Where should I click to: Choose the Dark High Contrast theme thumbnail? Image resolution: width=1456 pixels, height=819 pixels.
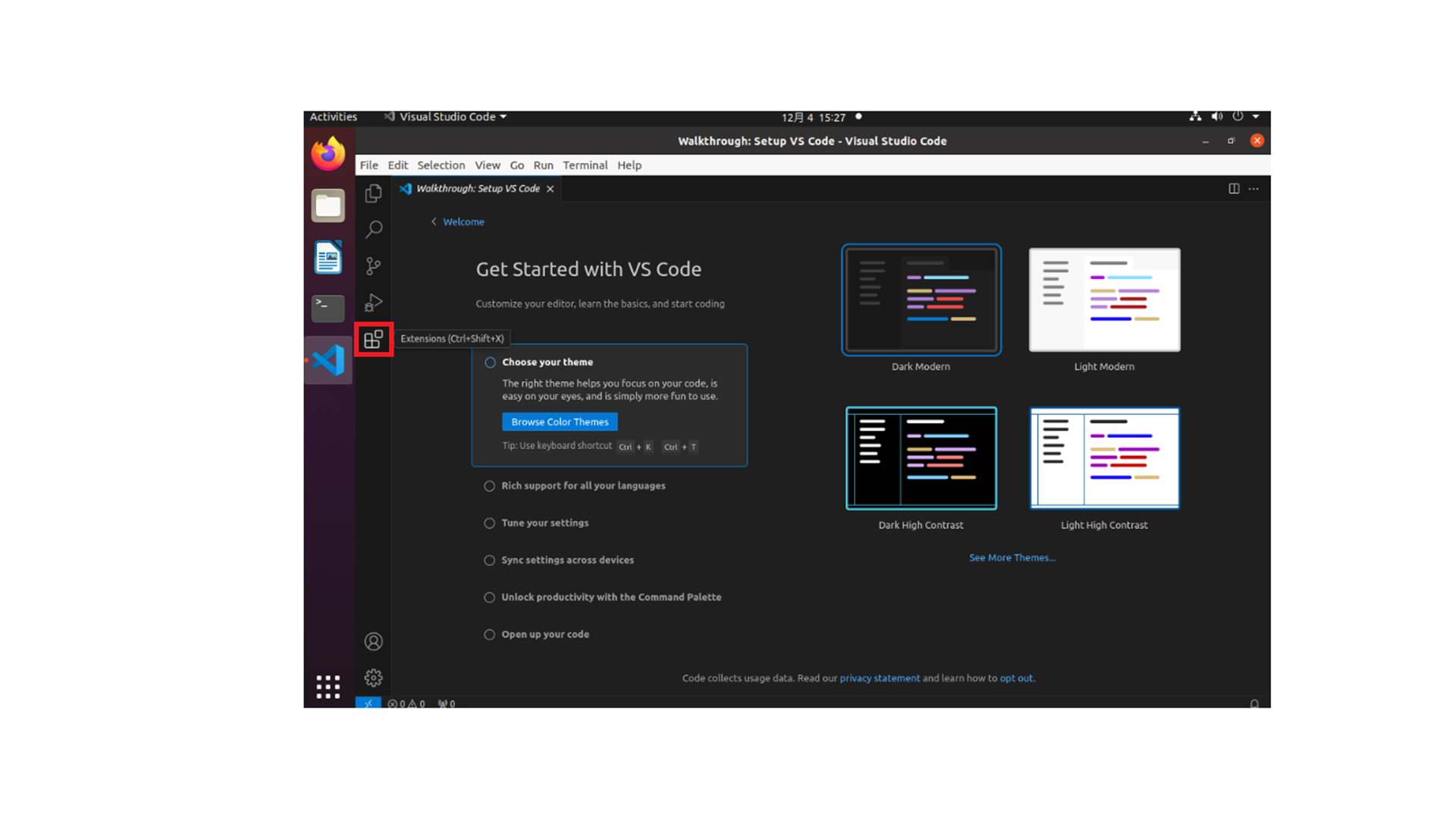(x=921, y=458)
